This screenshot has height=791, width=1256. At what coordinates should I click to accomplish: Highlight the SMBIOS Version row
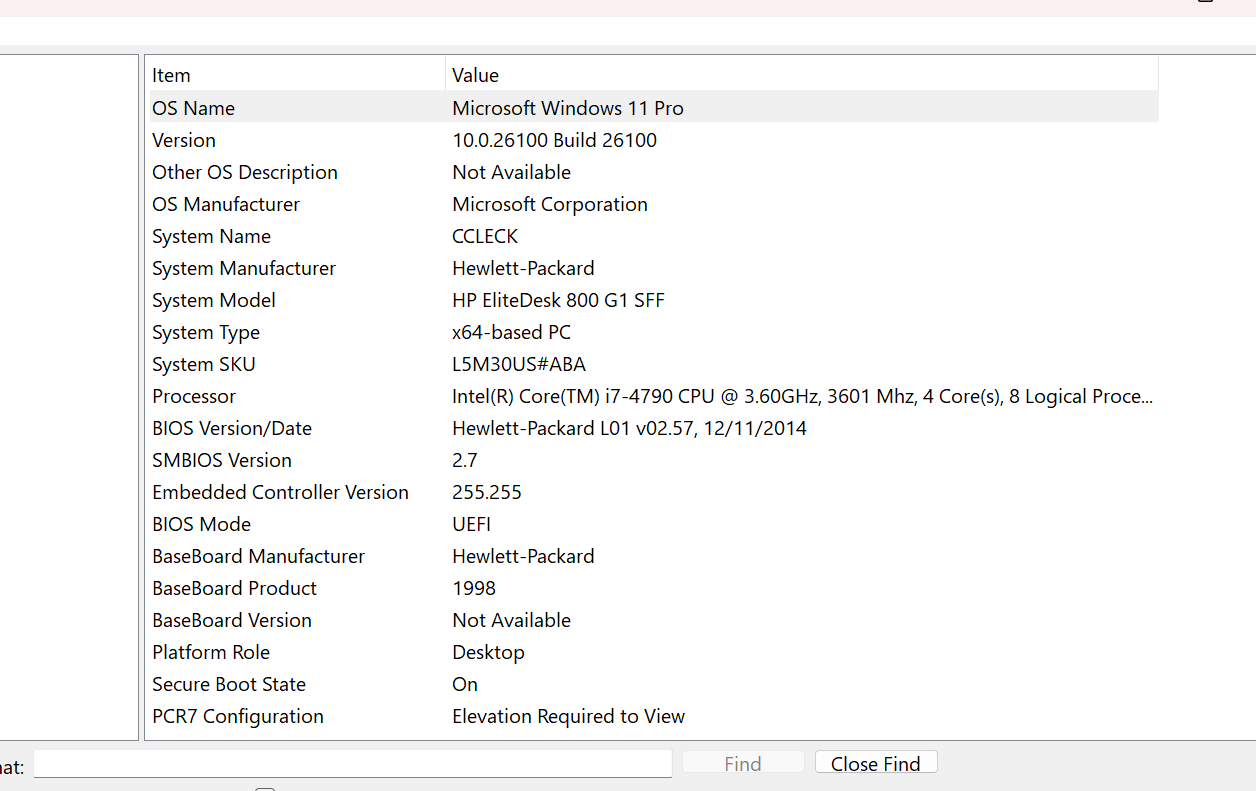[x=222, y=460]
